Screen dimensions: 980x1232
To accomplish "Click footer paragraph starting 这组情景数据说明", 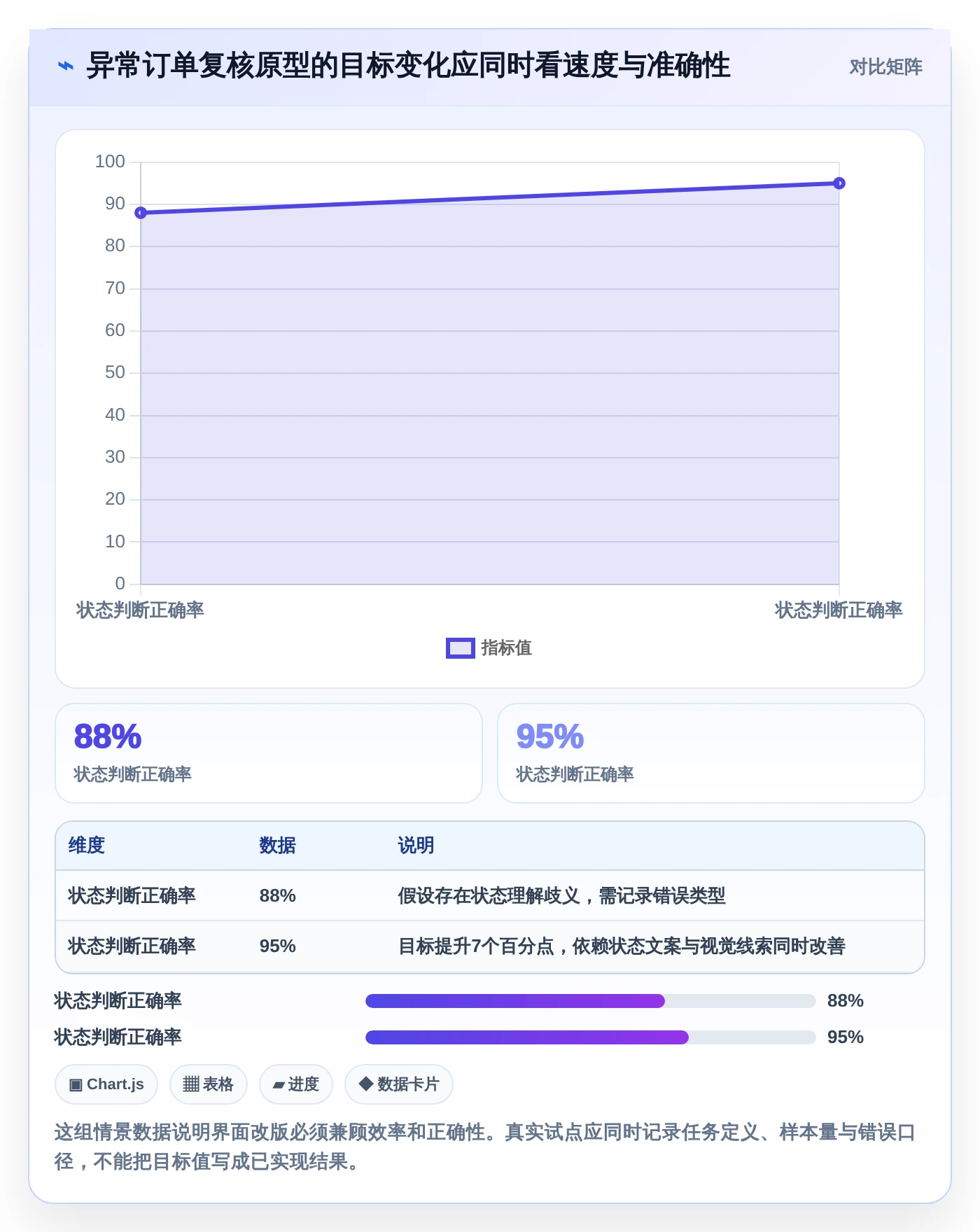I will [x=484, y=1147].
